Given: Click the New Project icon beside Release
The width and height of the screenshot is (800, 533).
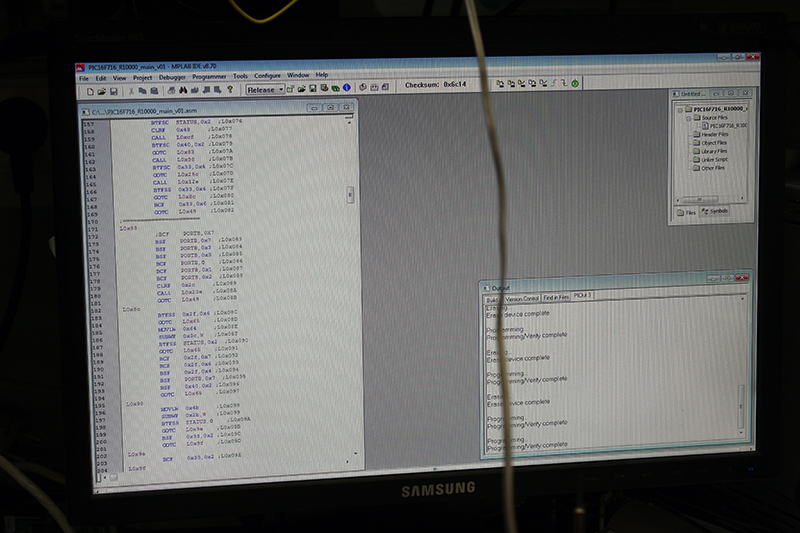Looking at the screenshot, I should pos(290,88).
